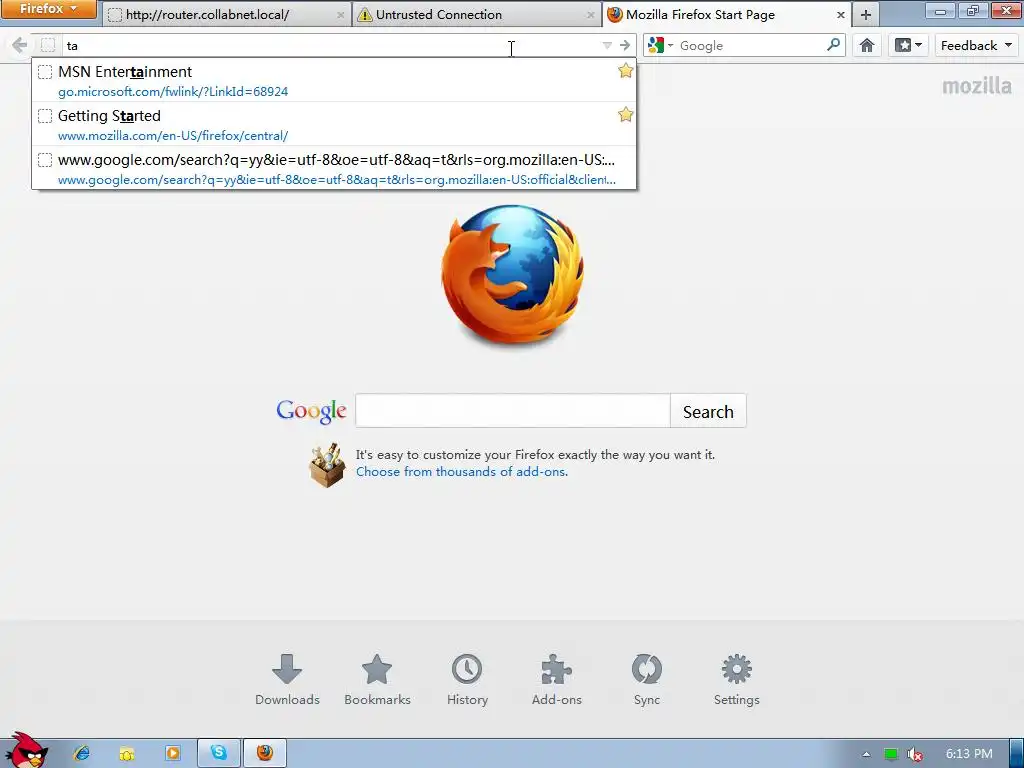Click the muted volume tray icon
The width and height of the screenshot is (1024, 768).
pyautogui.click(x=915, y=754)
